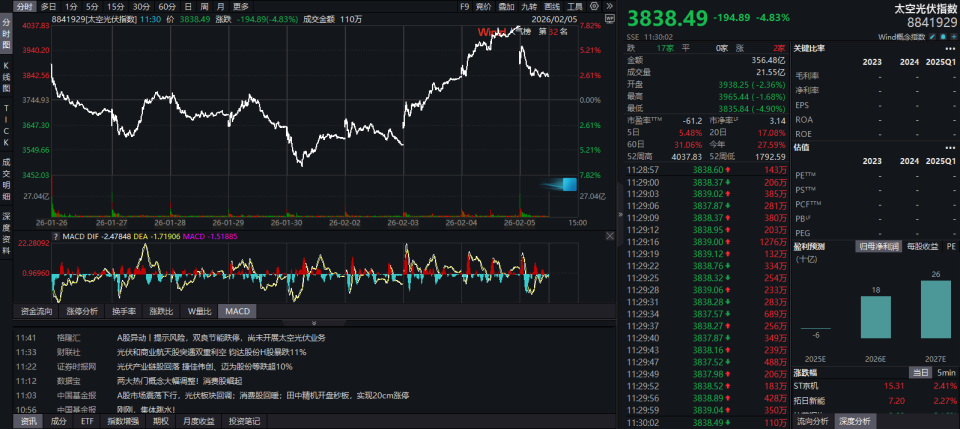The width and height of the screenshot is (960, 429).
Task: Open the 成交明细 sidebar view
Action: [x=6, y=180]
